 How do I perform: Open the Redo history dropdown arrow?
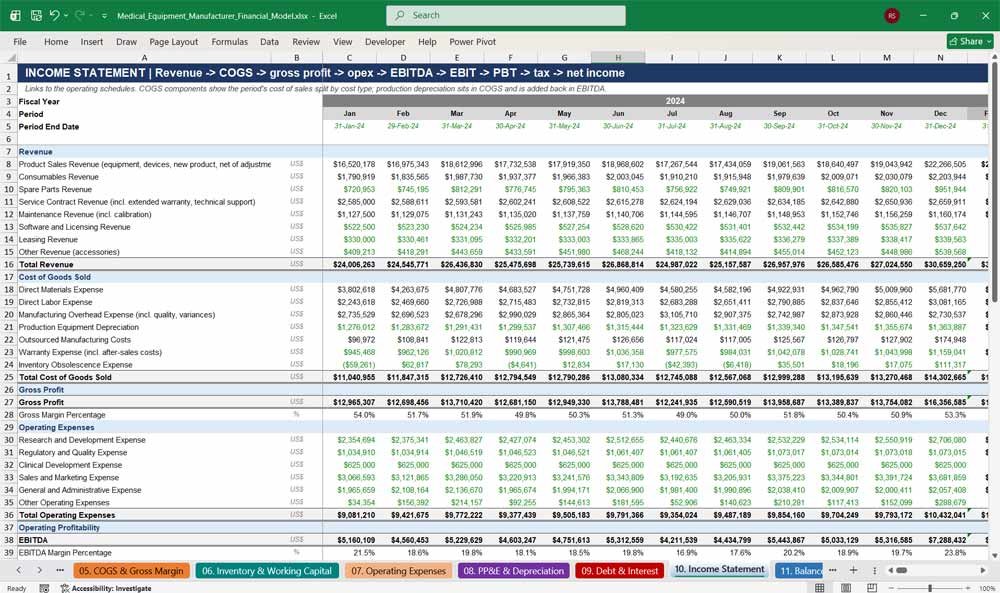pyautogui.click(x=91, y=16)
